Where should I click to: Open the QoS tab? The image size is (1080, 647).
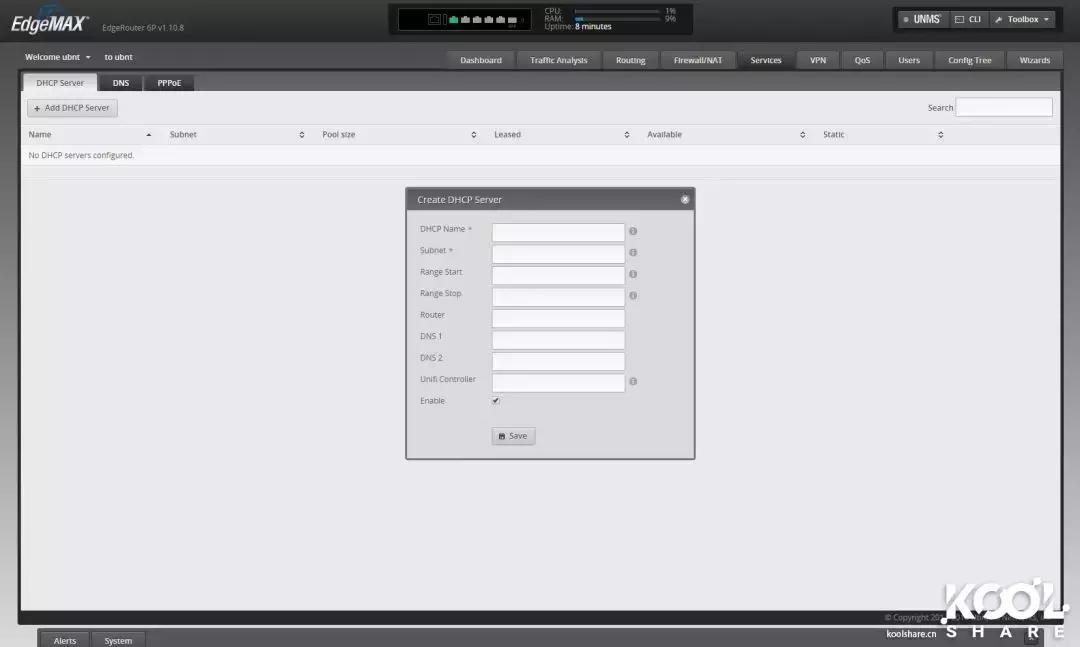click(x=862, y=60)
